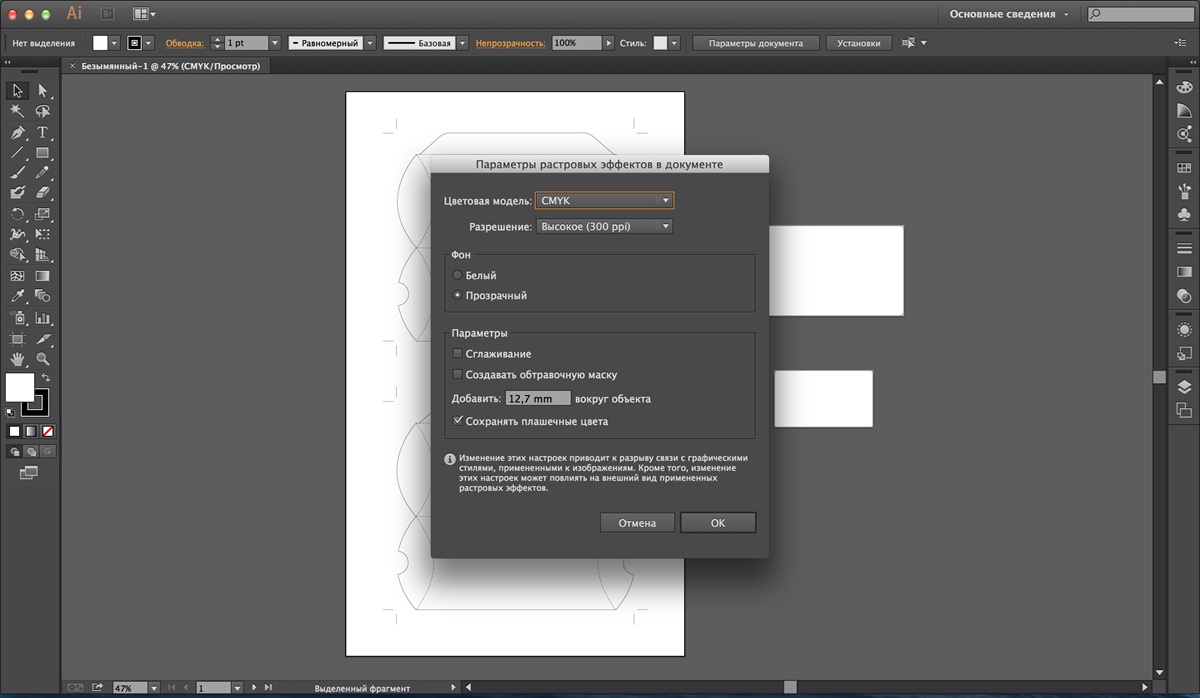1200x698 pixels.
Task: Expand the Разрешение Высокое dropdown
Action: [604, 227]
